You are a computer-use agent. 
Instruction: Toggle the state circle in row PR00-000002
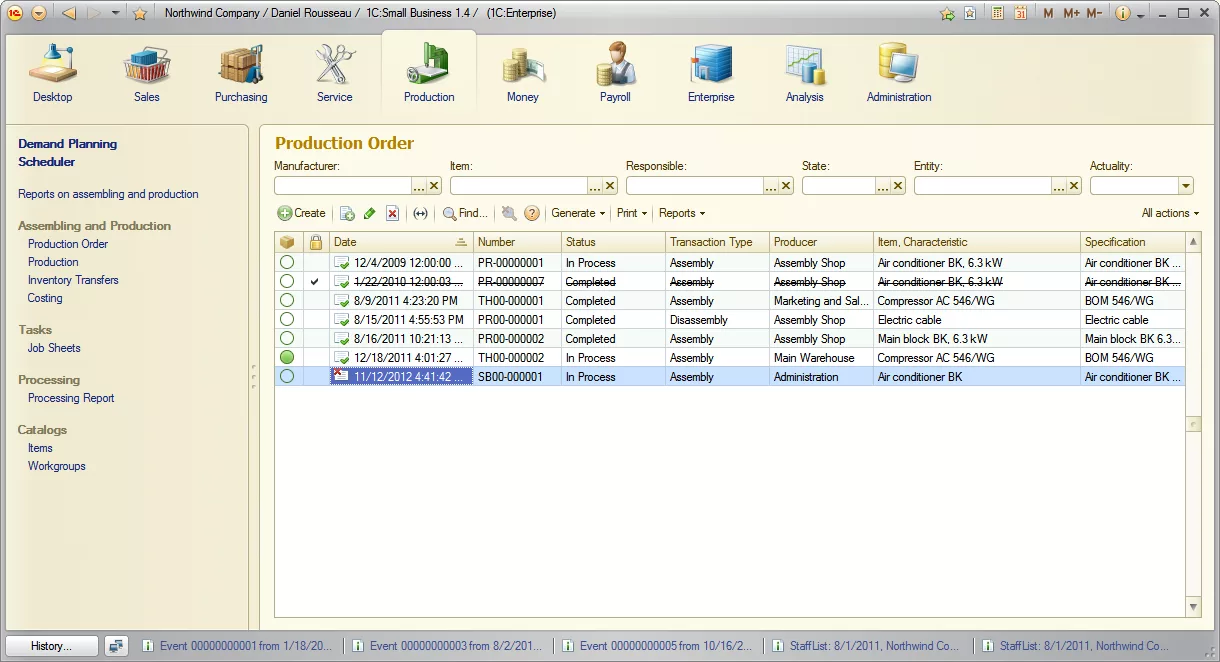pos(288,339)
